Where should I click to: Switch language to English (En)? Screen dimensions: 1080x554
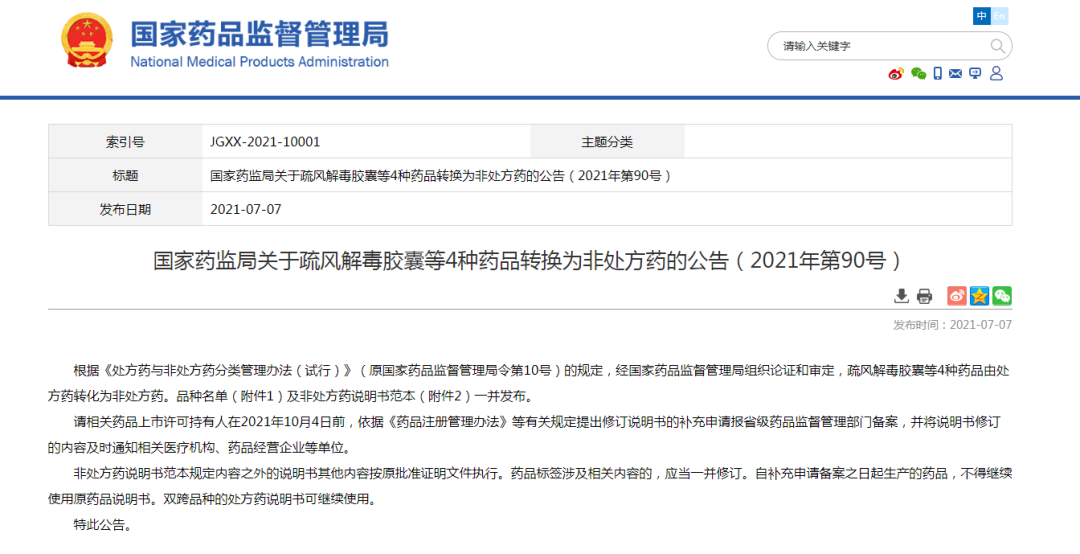pos(999,16)
